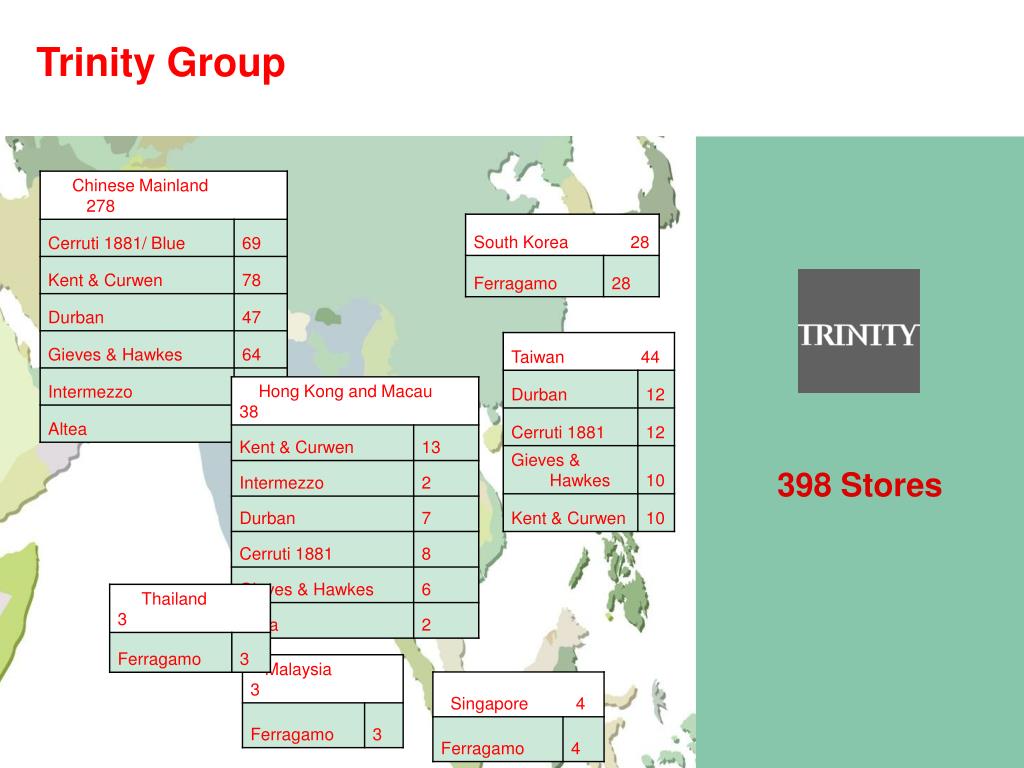
Task: Select Gieves & Hawkes in Taiwan table
Action: 571,470
